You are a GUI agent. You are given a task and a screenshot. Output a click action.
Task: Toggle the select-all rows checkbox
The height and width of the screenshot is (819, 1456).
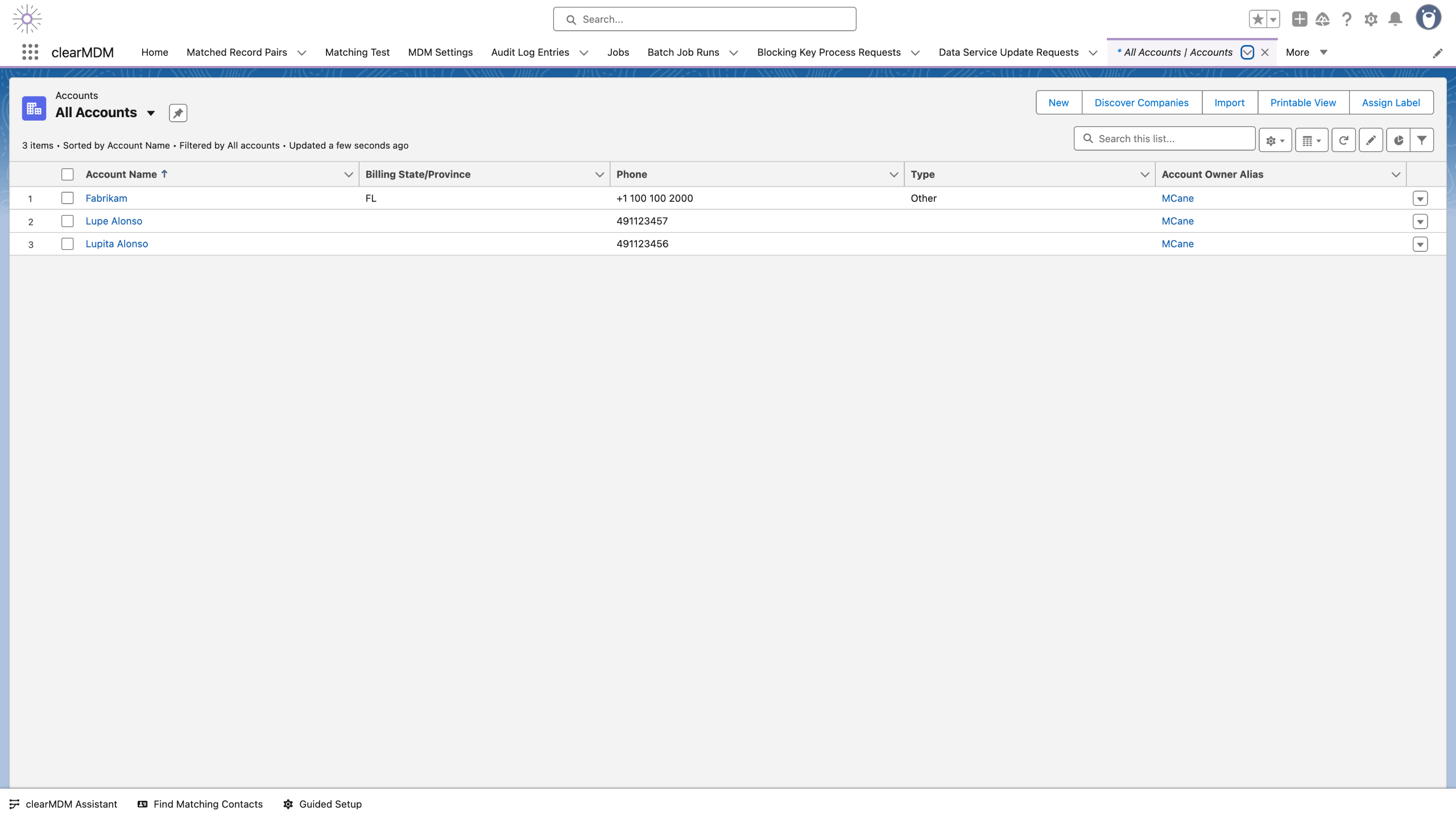[68, 175]
